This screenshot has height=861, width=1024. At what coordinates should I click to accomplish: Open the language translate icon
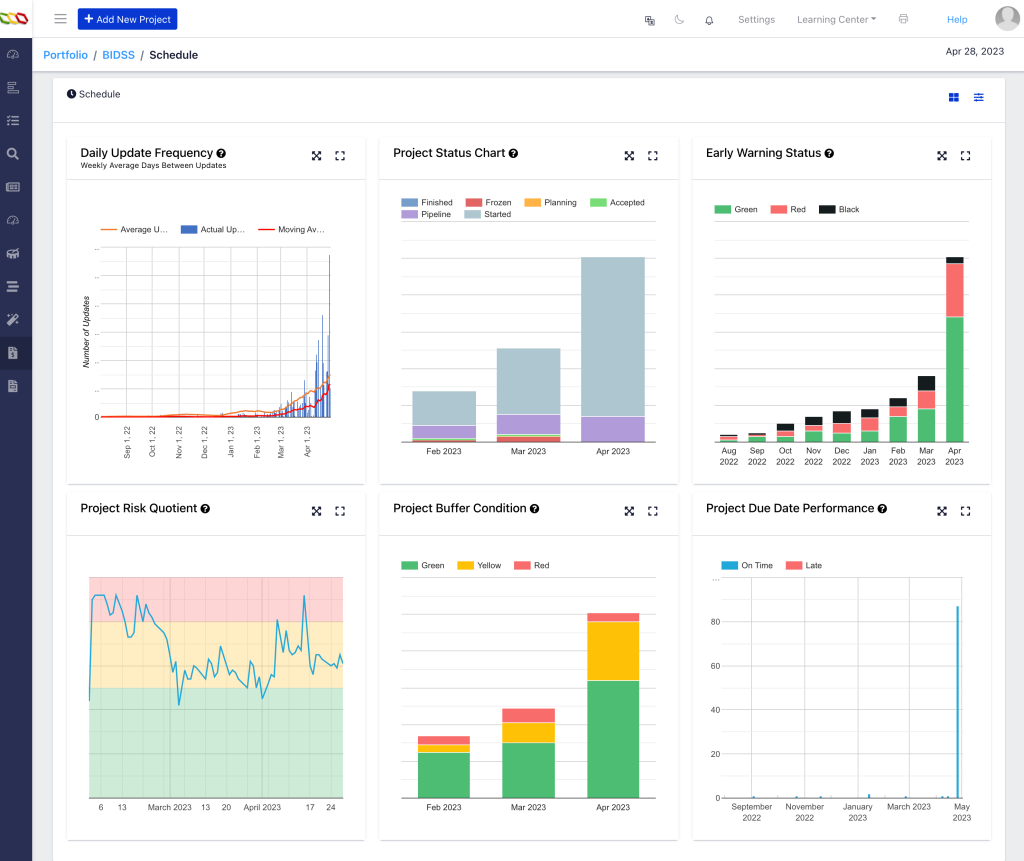(650, 20)
